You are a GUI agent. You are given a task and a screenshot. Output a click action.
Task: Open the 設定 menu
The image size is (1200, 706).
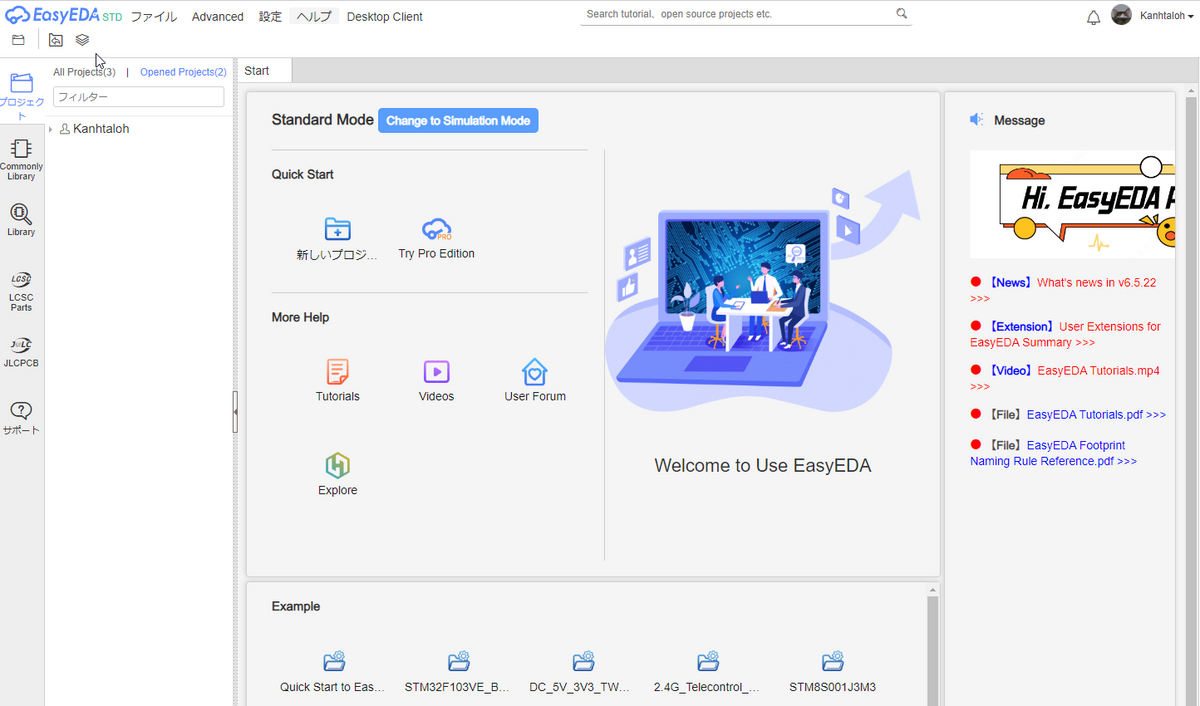tap(270, 16)
